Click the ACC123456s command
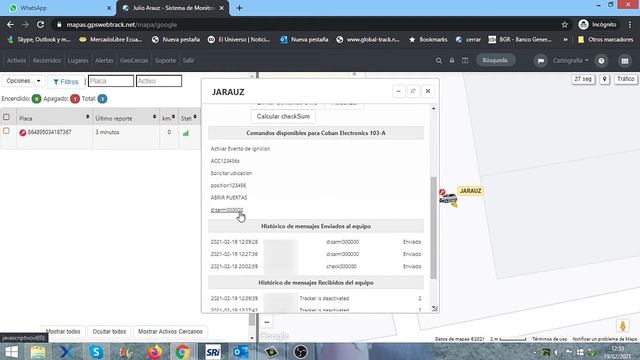 (225, 161)
